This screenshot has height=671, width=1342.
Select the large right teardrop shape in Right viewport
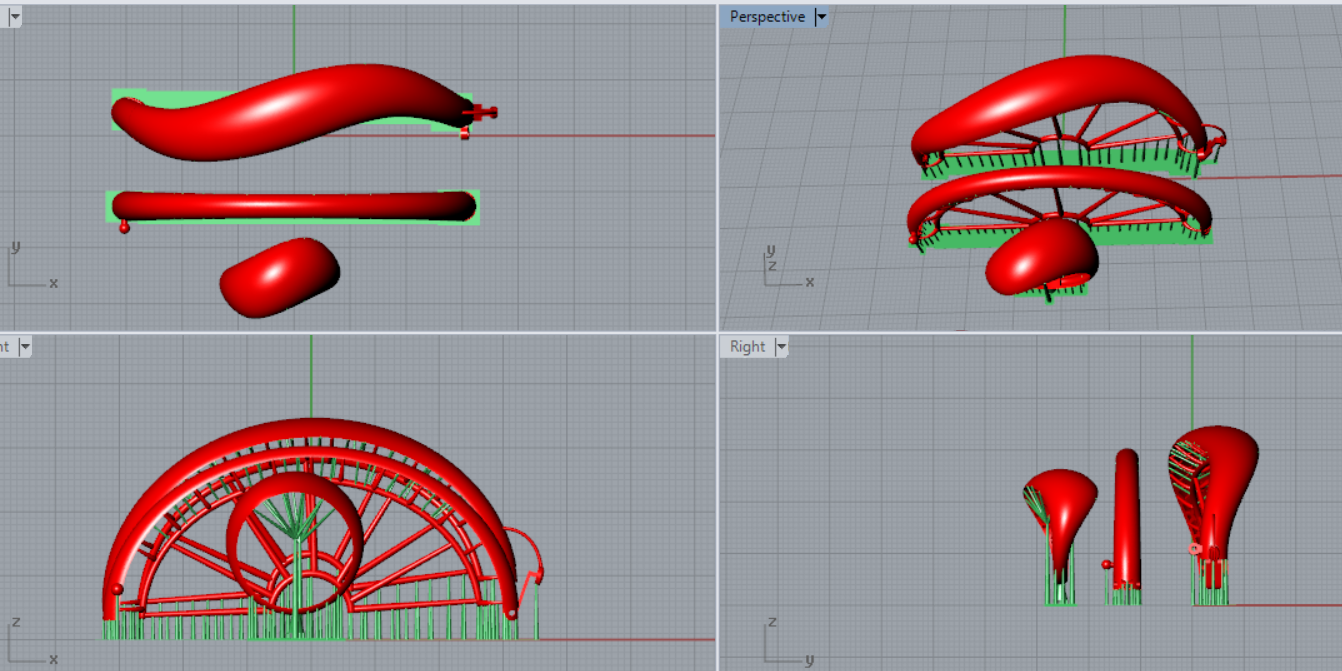pyautogui.click(x=1225, y=470)
